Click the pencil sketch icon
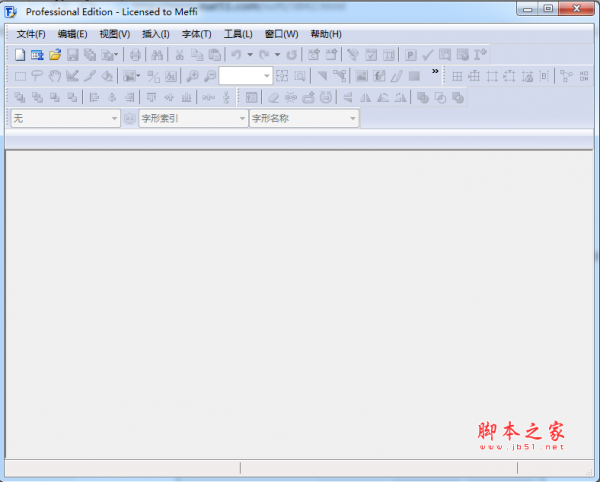The height and width of the screenshot is (482, 600). (x=396, y=76)
